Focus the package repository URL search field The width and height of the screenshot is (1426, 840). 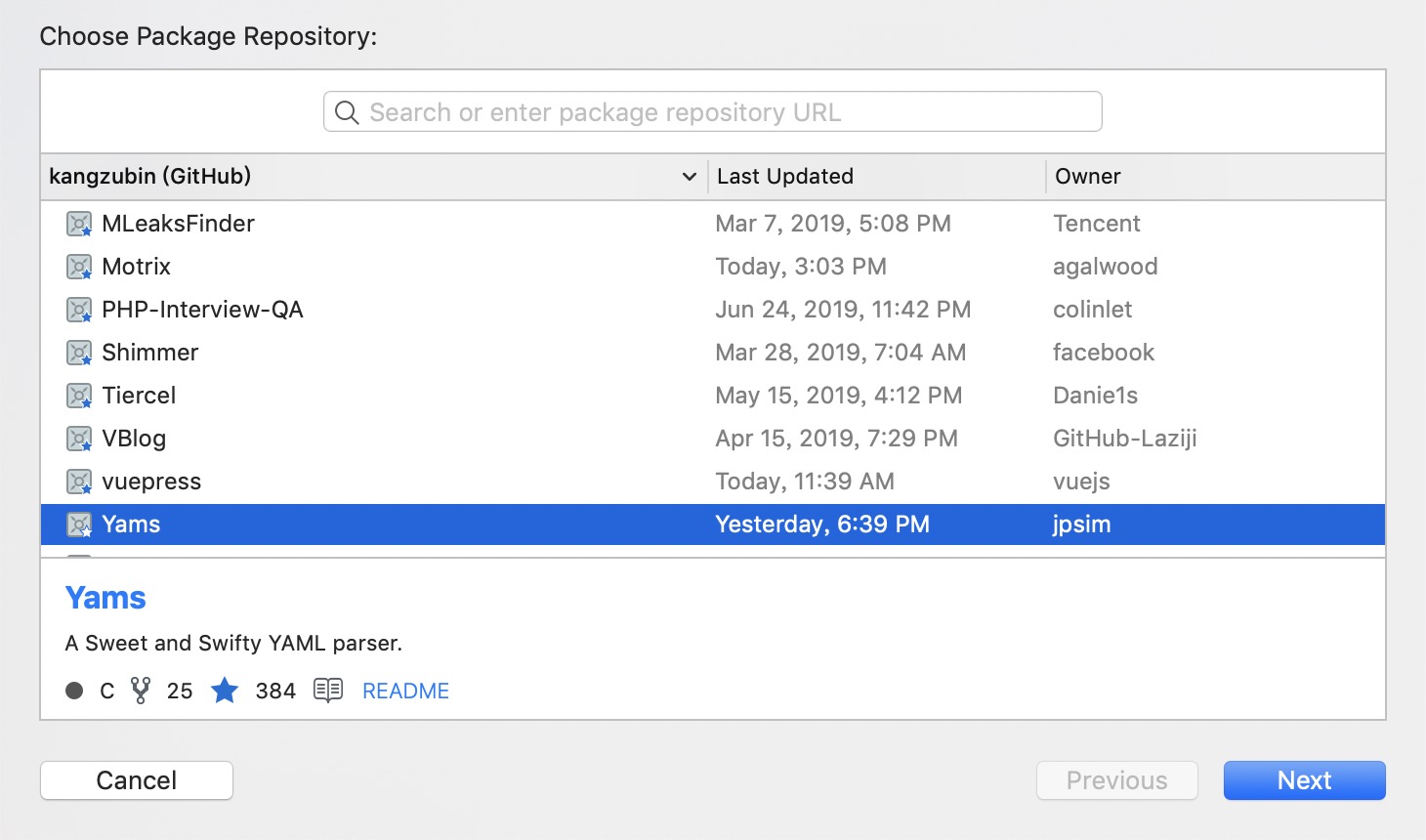coord(713,112)
